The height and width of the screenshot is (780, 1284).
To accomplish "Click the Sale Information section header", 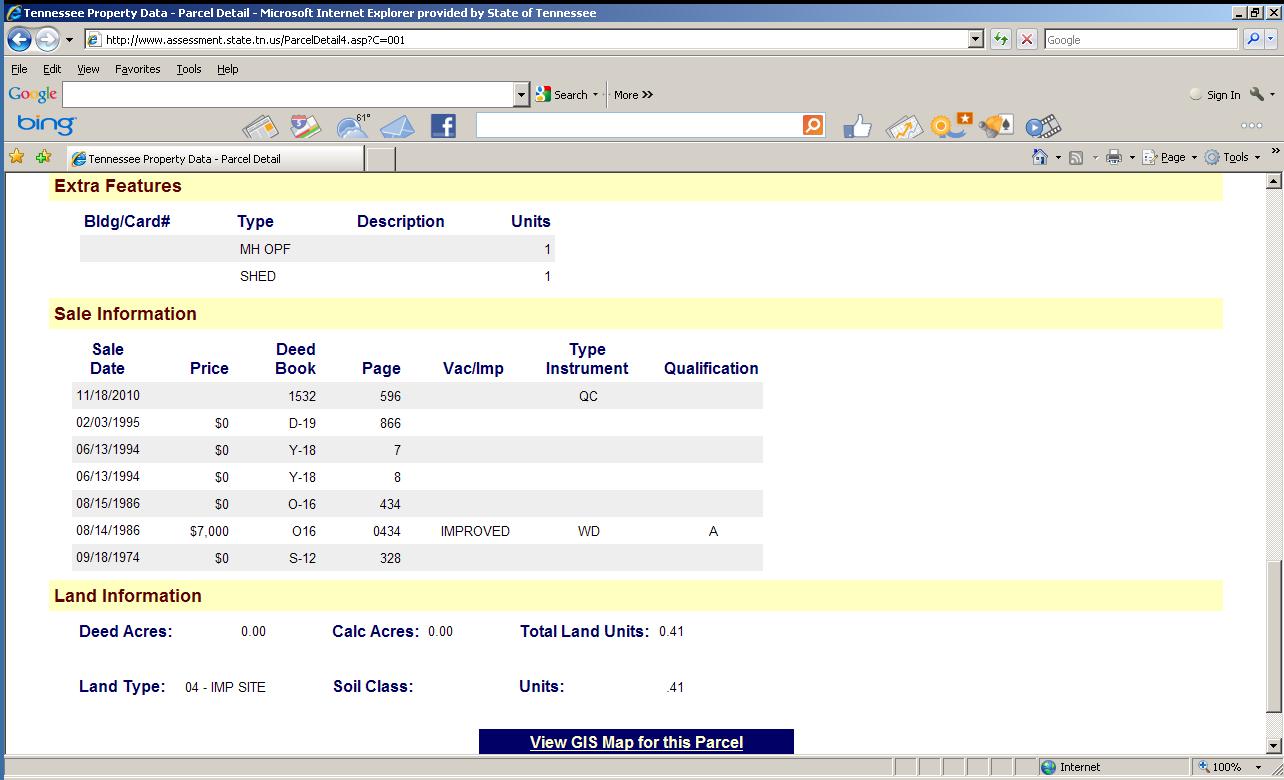I will click(x=636, y=313).
